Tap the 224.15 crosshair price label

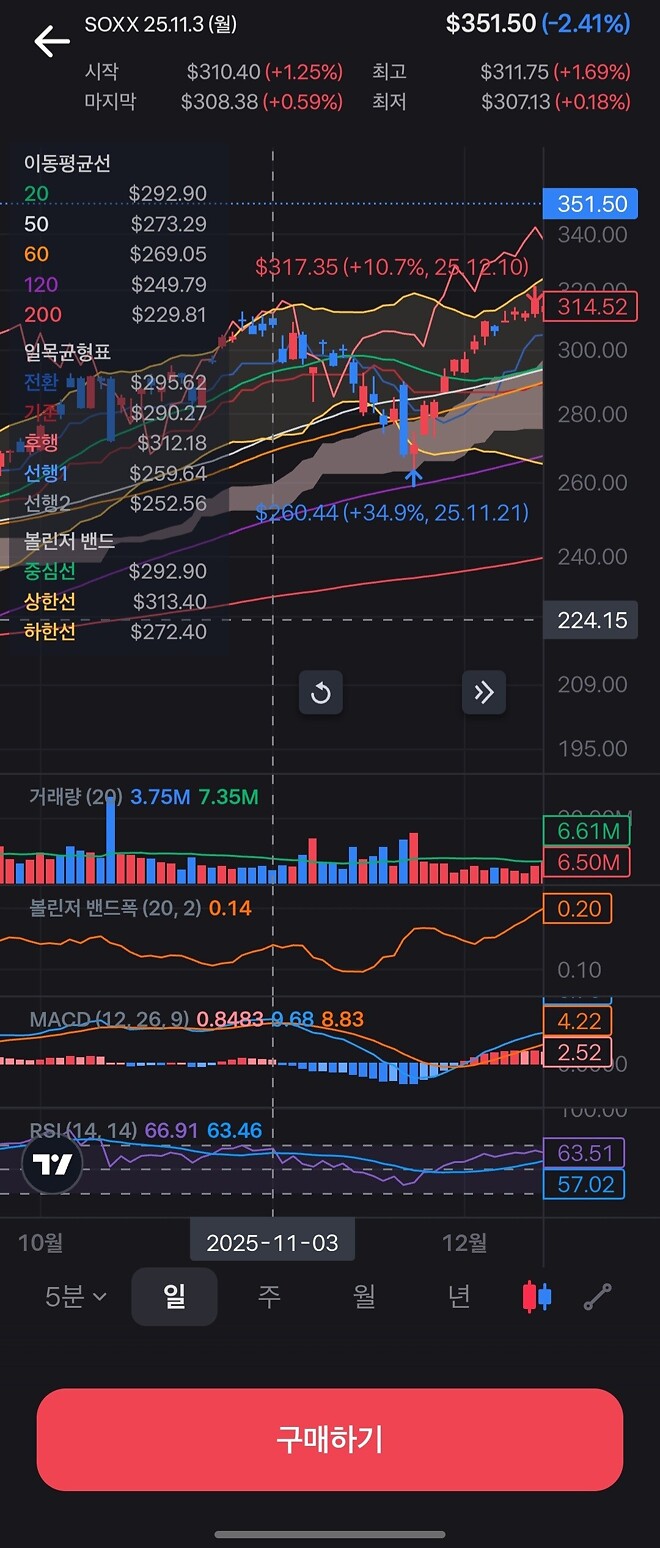(592, 620)
